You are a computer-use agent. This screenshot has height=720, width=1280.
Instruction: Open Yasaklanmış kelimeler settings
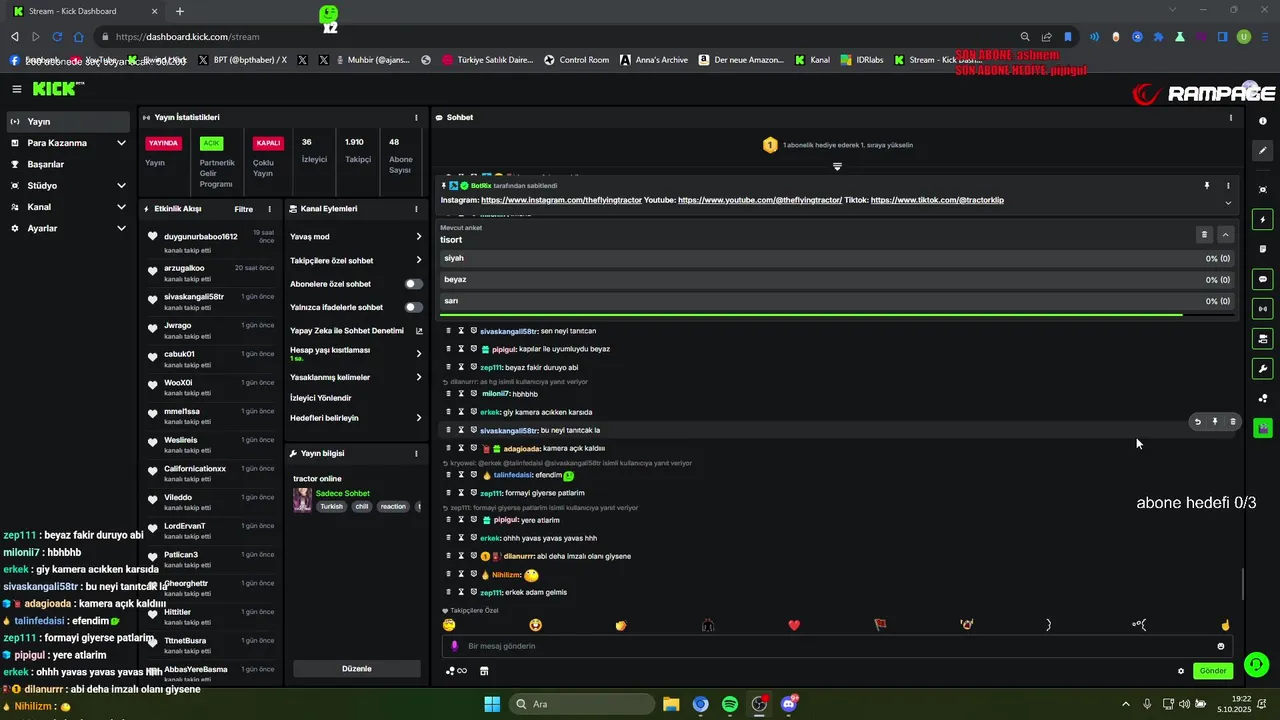coord(356,378)
